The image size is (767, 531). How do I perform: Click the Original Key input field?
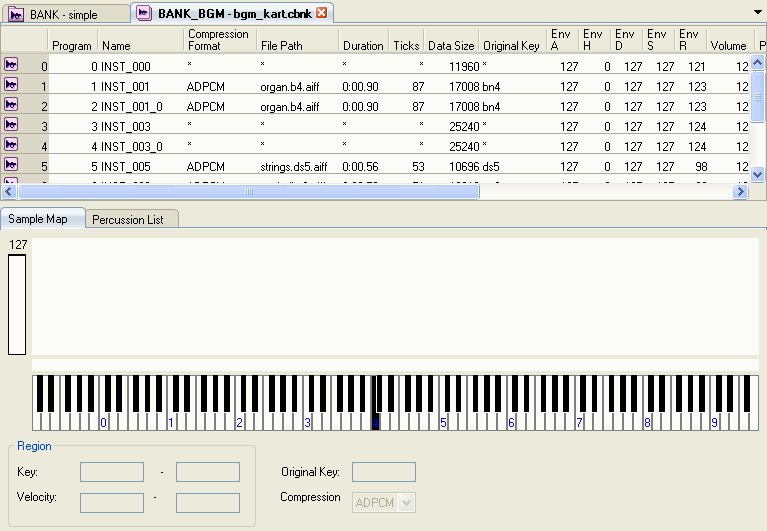(383, 472)
